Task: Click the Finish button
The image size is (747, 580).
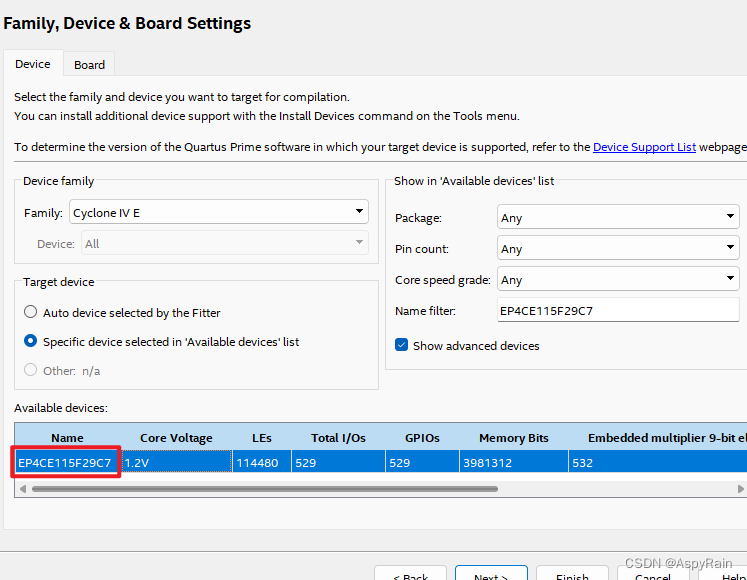Action: pos(572,573)
